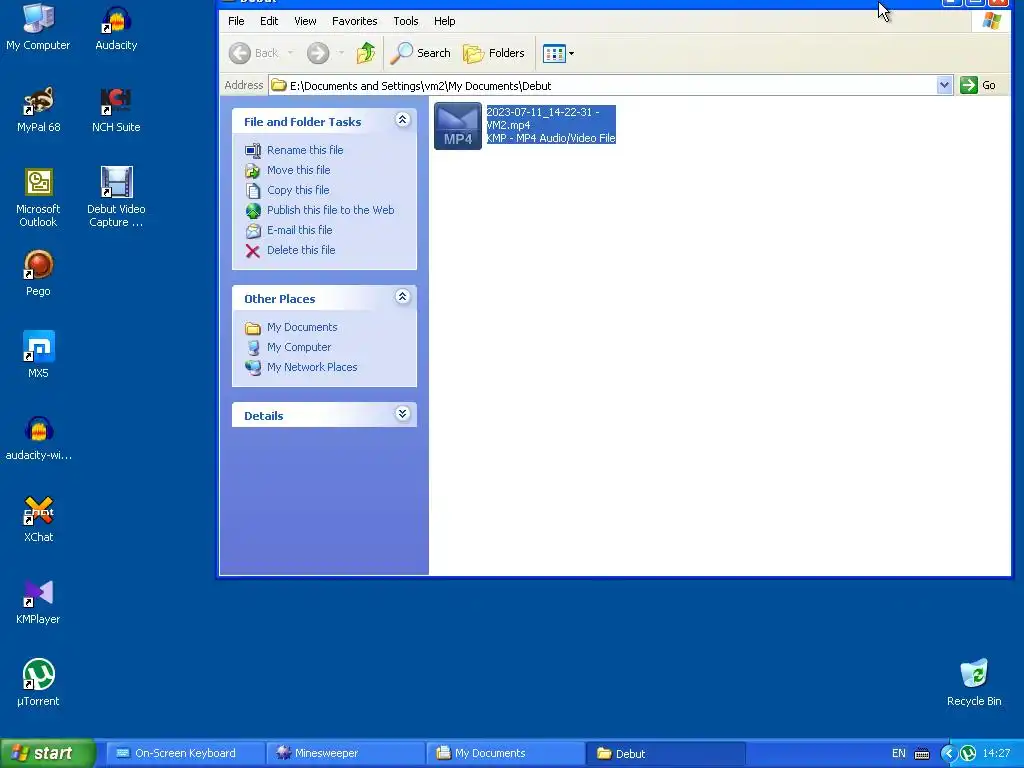1024x768 pixels.
Task: Select audacity-wi... installer icon
Action: tap(39, 438)
